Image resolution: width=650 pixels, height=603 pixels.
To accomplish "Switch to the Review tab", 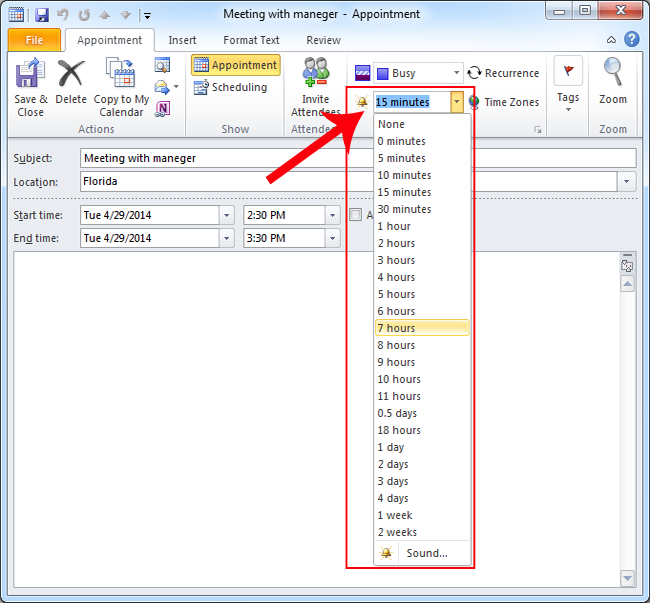I will pyautogui.click(x=323, y=40).
